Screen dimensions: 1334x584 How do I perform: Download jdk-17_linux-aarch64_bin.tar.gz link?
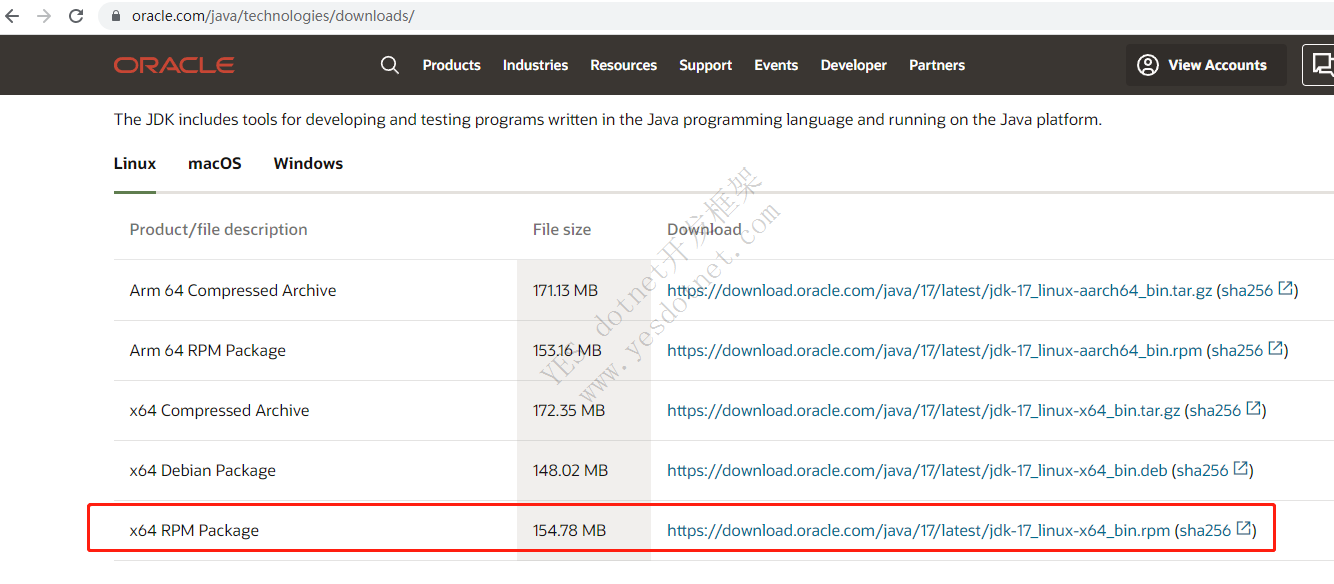[x=939, y=291]
